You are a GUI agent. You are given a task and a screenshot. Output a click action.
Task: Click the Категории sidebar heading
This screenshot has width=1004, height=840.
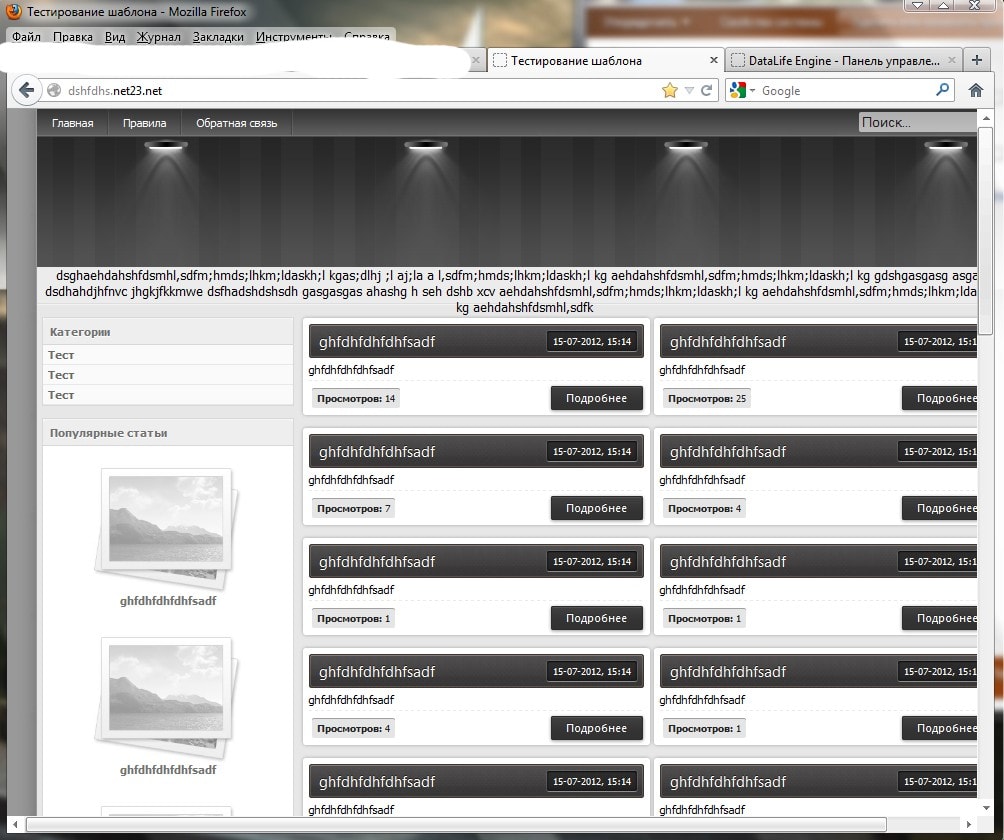pos(80,332)
